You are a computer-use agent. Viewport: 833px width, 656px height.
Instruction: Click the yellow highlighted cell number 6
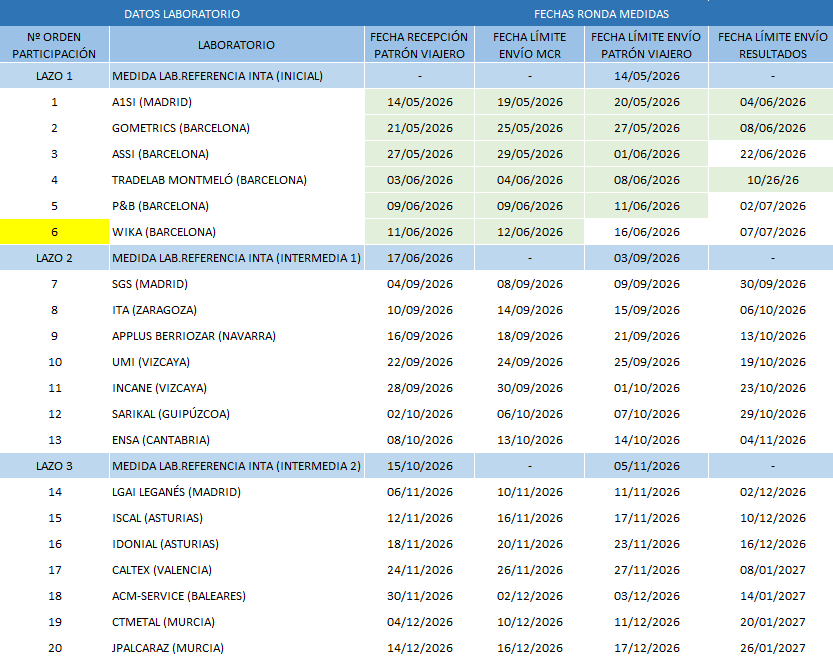pos(54,232)
